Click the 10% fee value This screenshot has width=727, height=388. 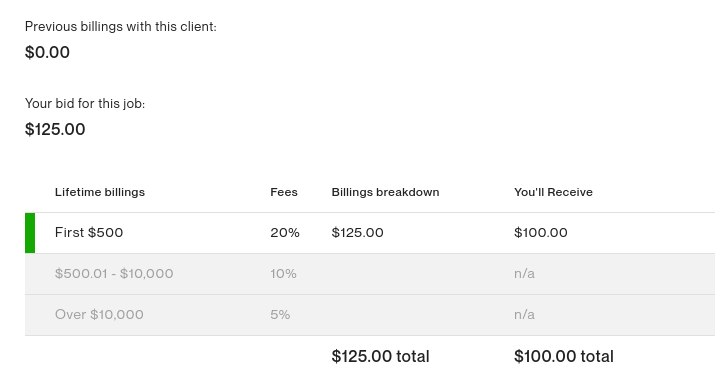pos(283,274)
